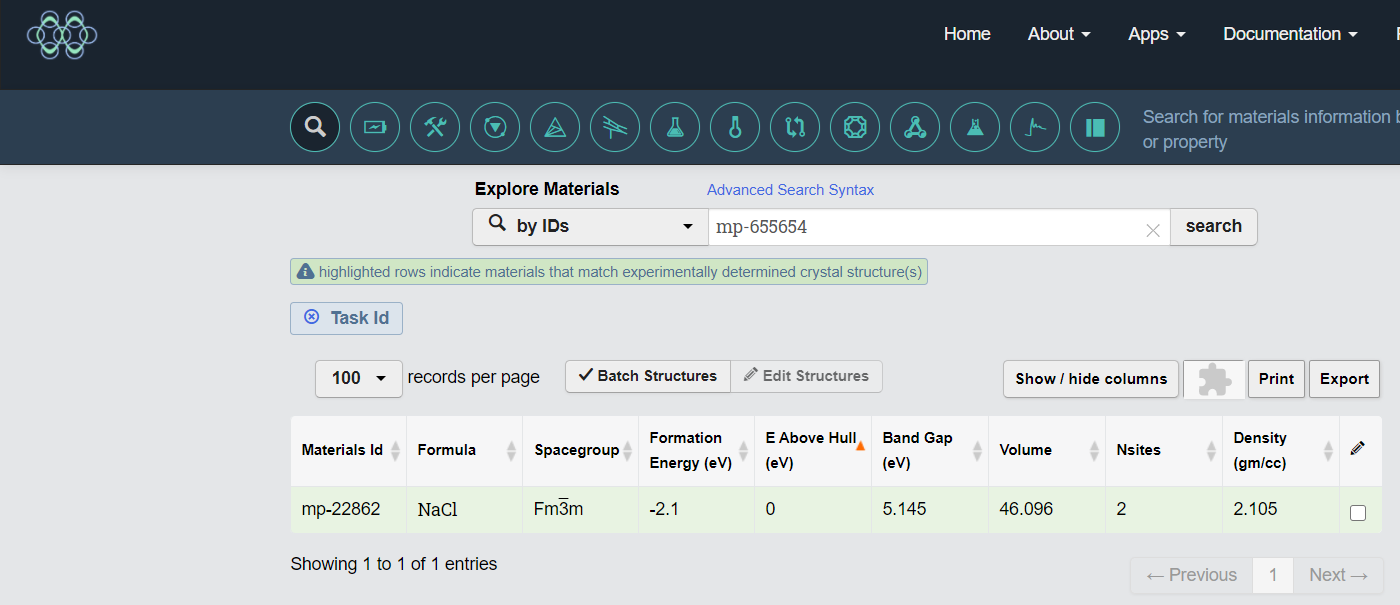Screen dimensions: 1400x605
Task: Check the row checkbox for mp-22862
Action: click(x=1358, y=512)
